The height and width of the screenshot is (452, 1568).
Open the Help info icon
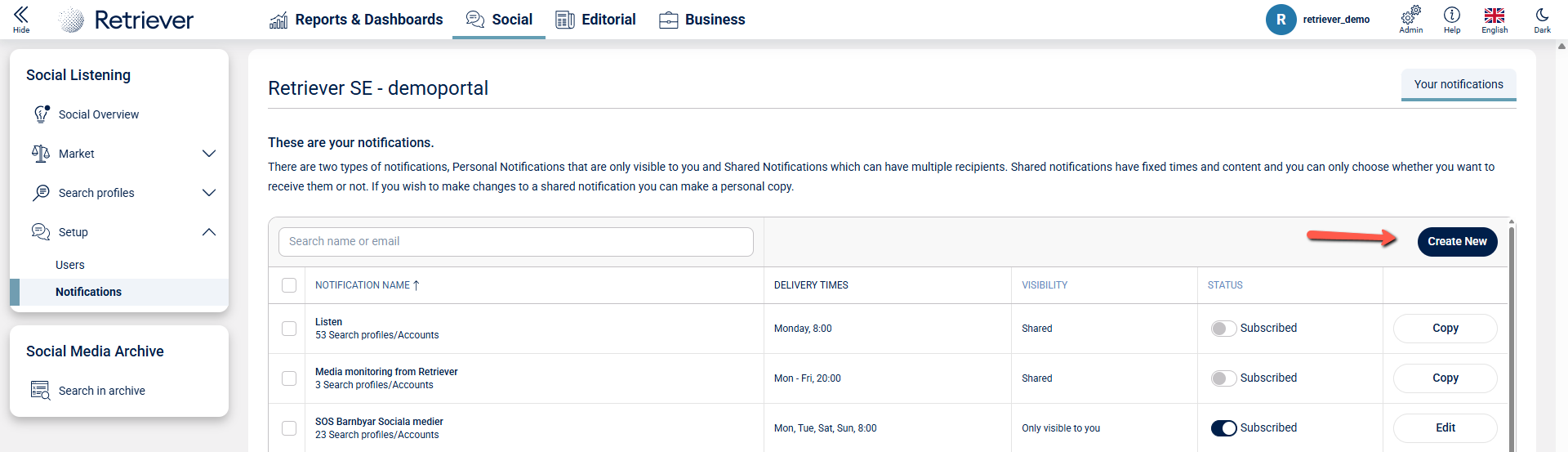pyautogui.click(x=1451, y=15)
